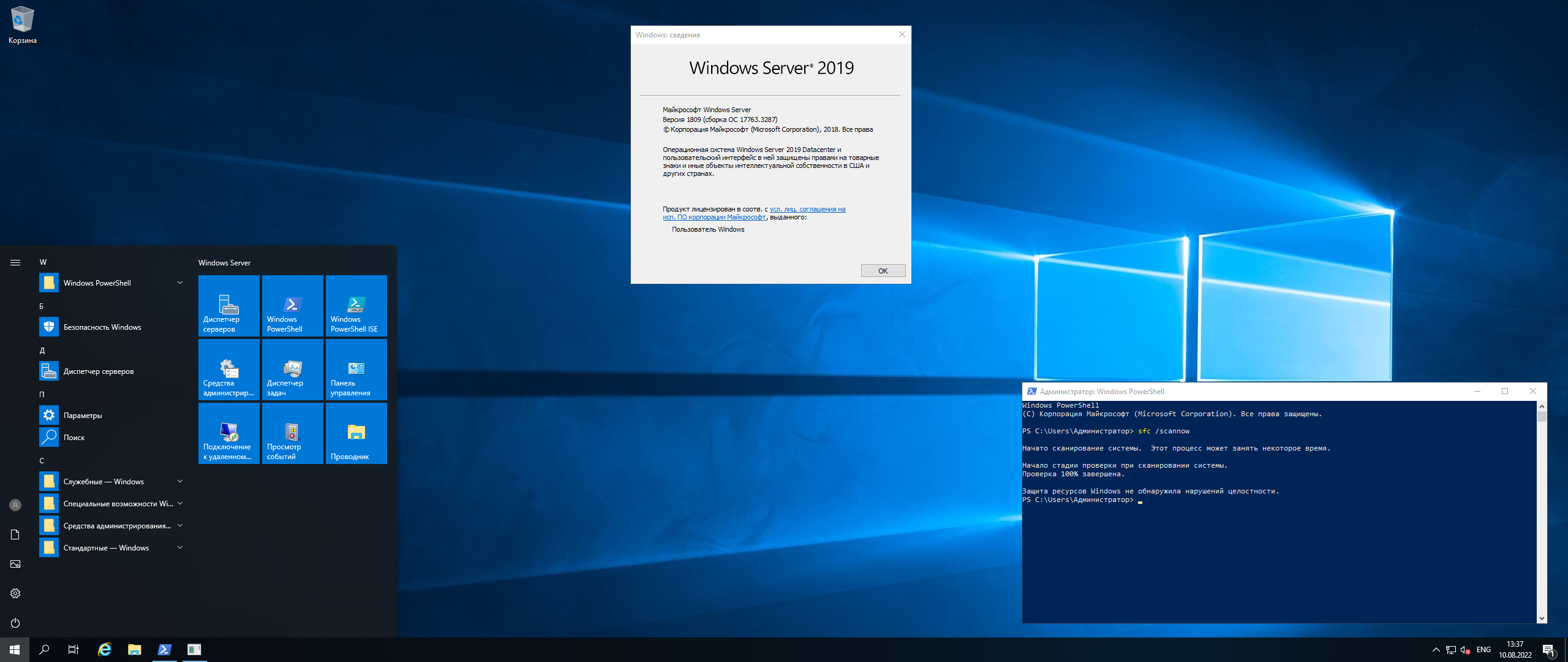The height and width of the screenshot is (662, 1568).
Task: Launch Internet Explorer from the taskbar
Action: [x=105, y=650]
